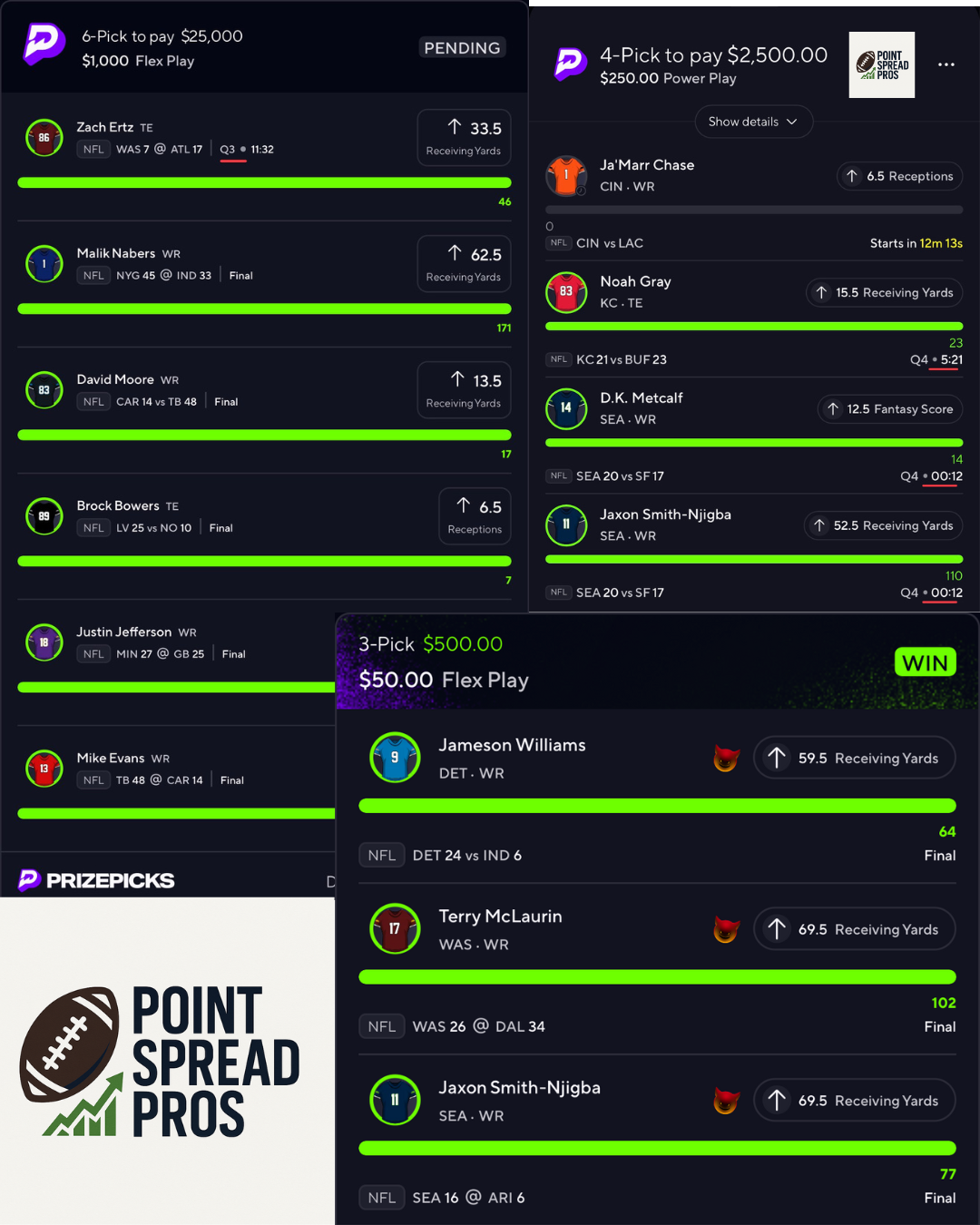Click Ja'Marr Chase 6.5 Receptions pill

[x=899, y=176]
